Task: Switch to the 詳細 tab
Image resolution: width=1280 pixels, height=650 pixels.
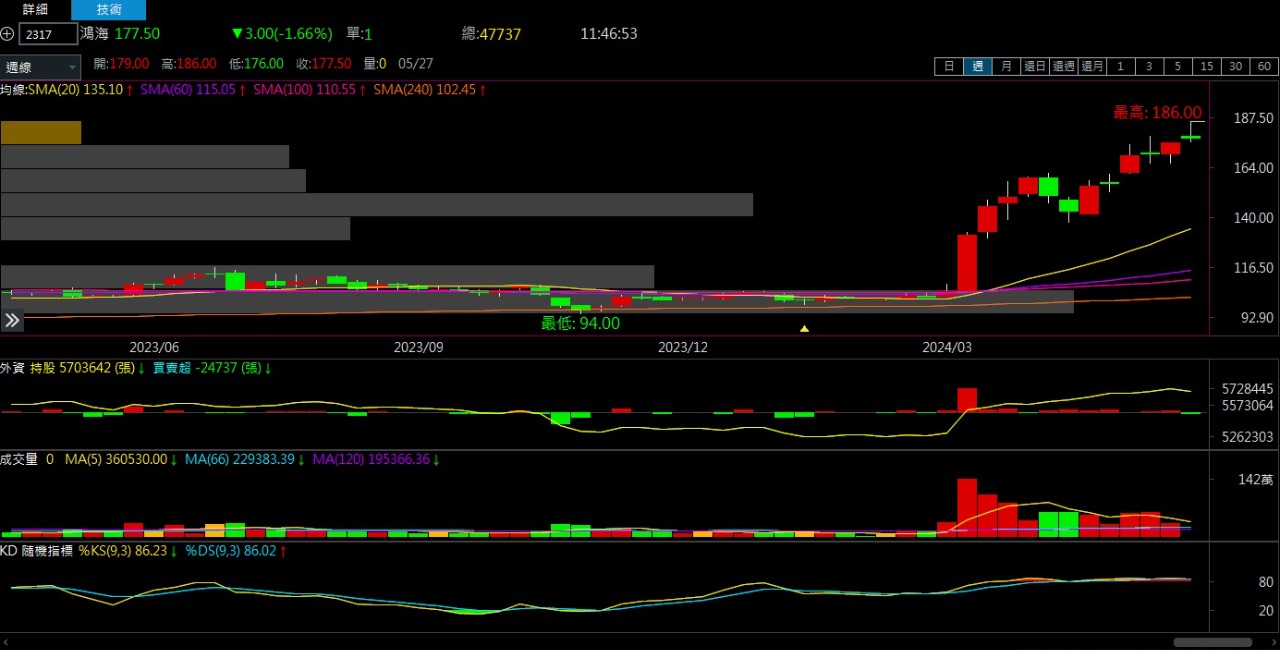Action: [x=35, y=9]
